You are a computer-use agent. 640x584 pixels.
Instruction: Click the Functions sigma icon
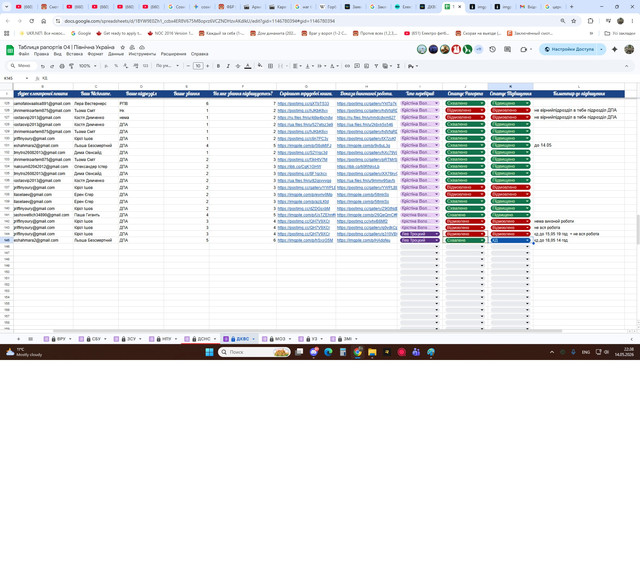pos(398,66)
